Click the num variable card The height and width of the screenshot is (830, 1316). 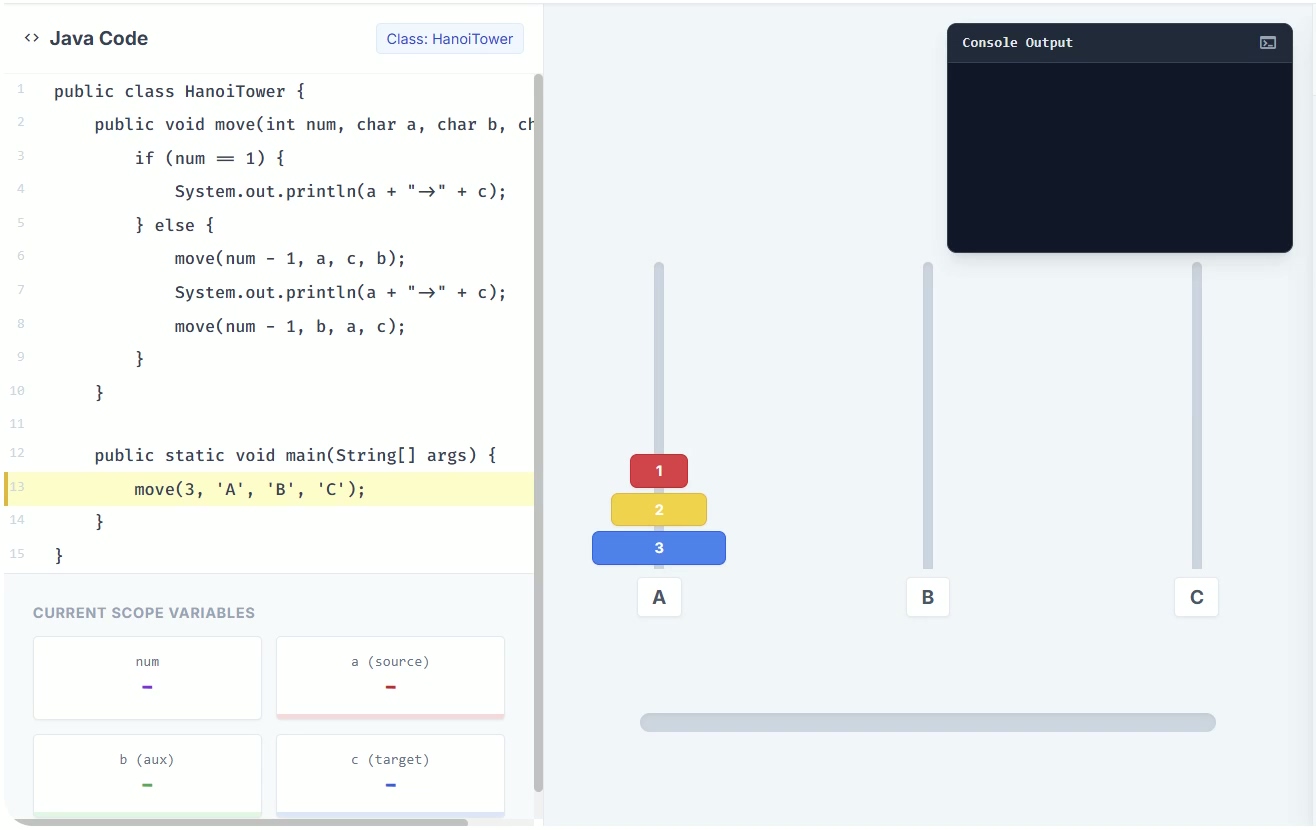click(147, 677)
